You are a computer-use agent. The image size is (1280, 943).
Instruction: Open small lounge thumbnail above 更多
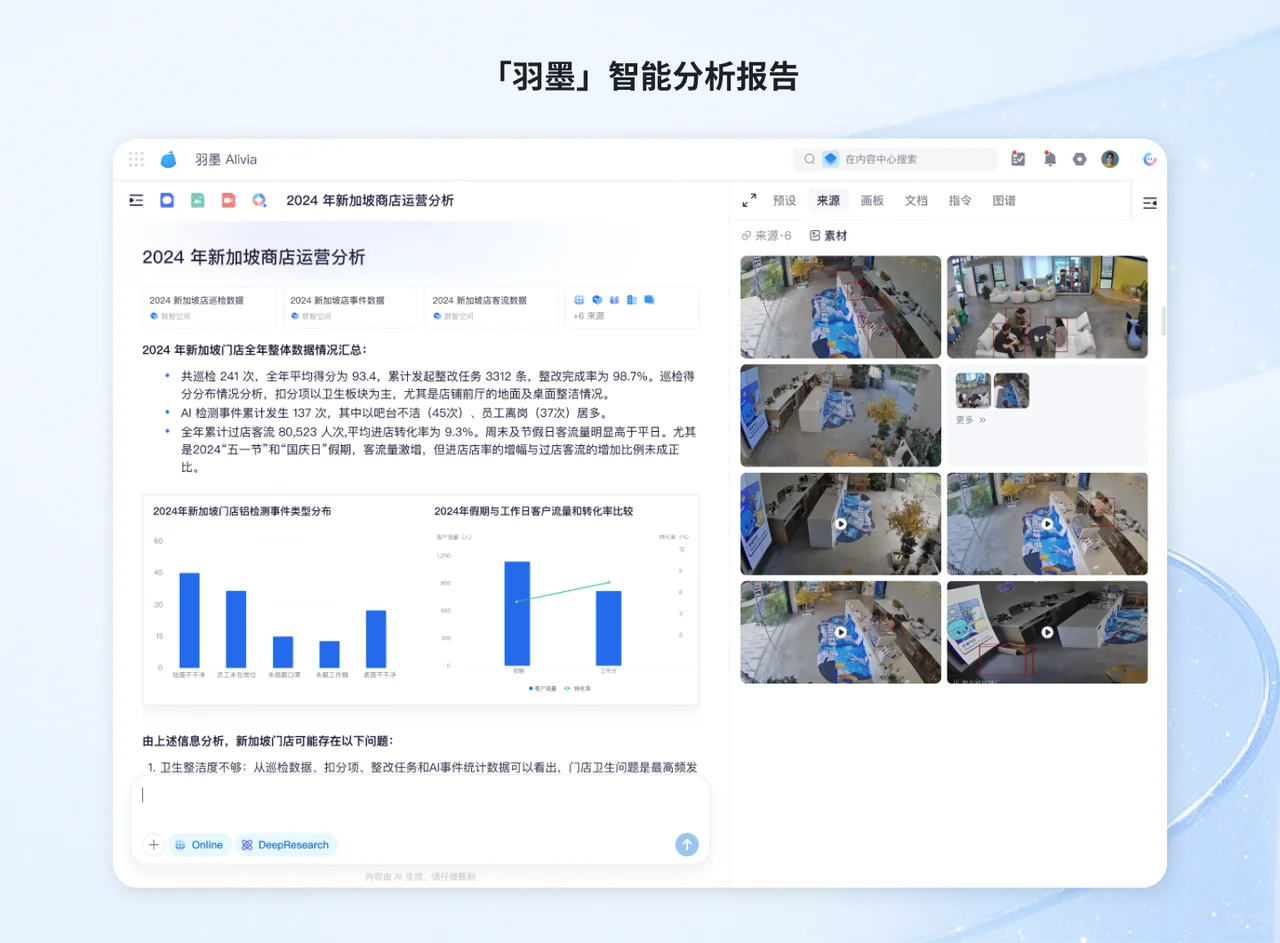pos(973,390)
